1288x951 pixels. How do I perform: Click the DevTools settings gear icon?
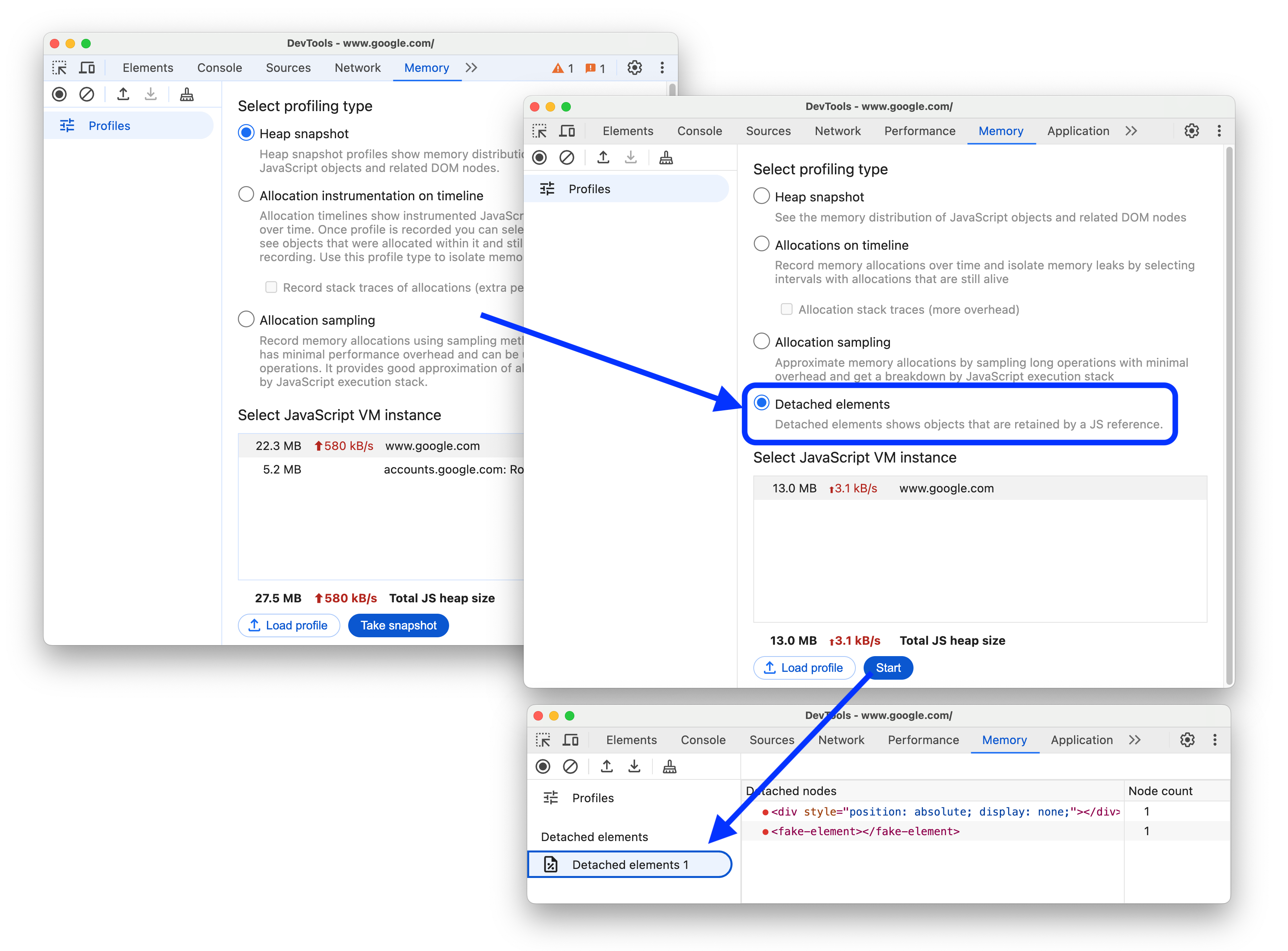click(x=1191, y=131)
